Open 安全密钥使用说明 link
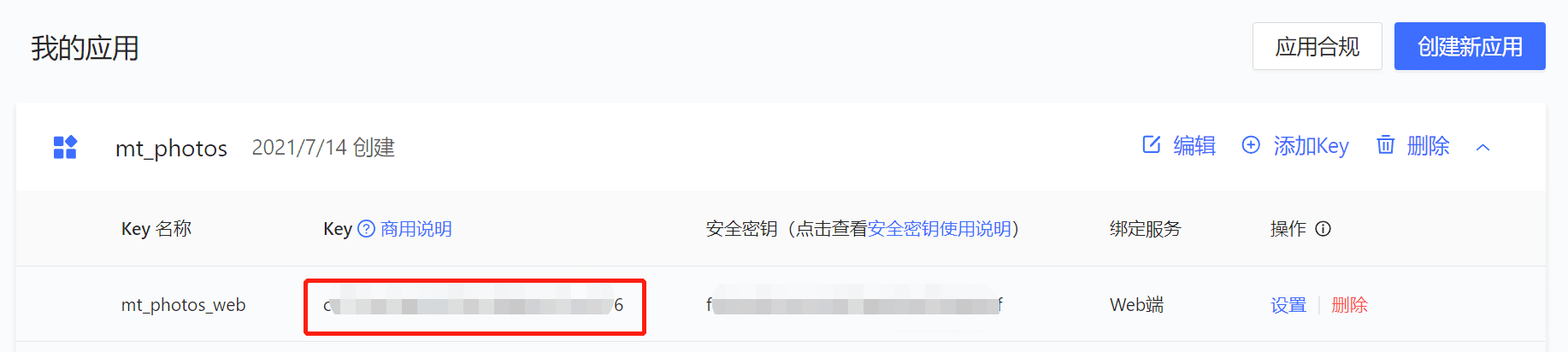Image resolution: width=1568 pixels, height=352 pixels. pyautogui.click(x=940, y=228)
